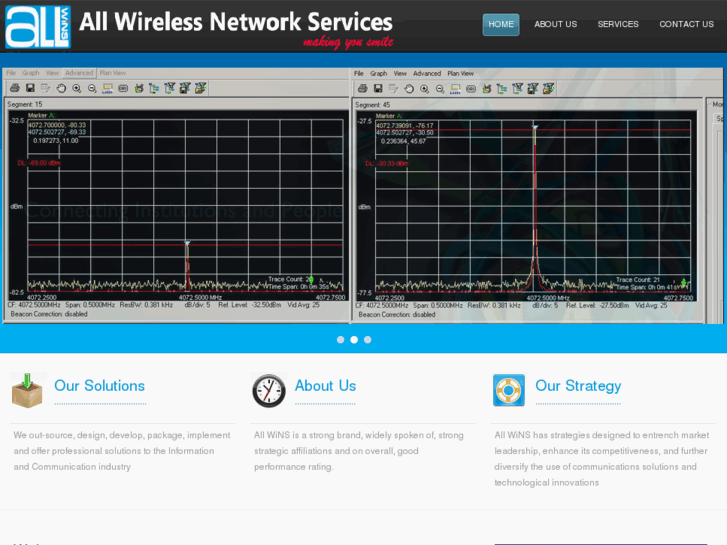
Task: Open the Our Solutions box icon
Action: [x=27, y=391]
